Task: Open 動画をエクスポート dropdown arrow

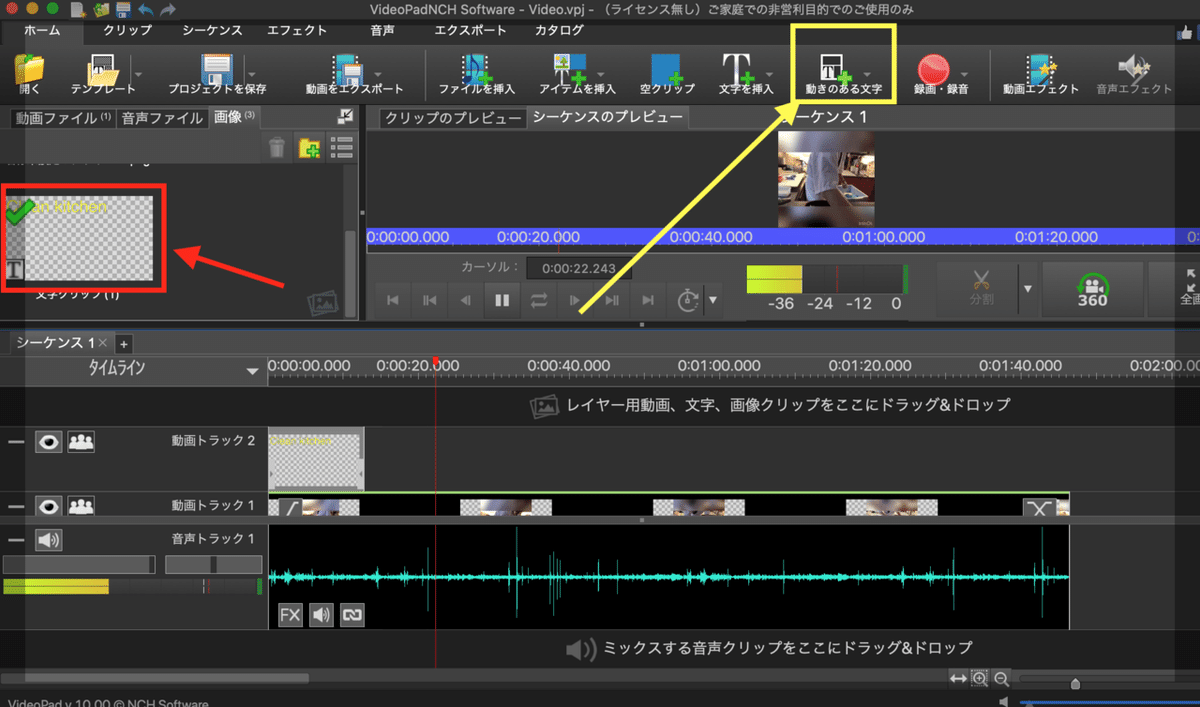Action: click(x=378, y=74)
